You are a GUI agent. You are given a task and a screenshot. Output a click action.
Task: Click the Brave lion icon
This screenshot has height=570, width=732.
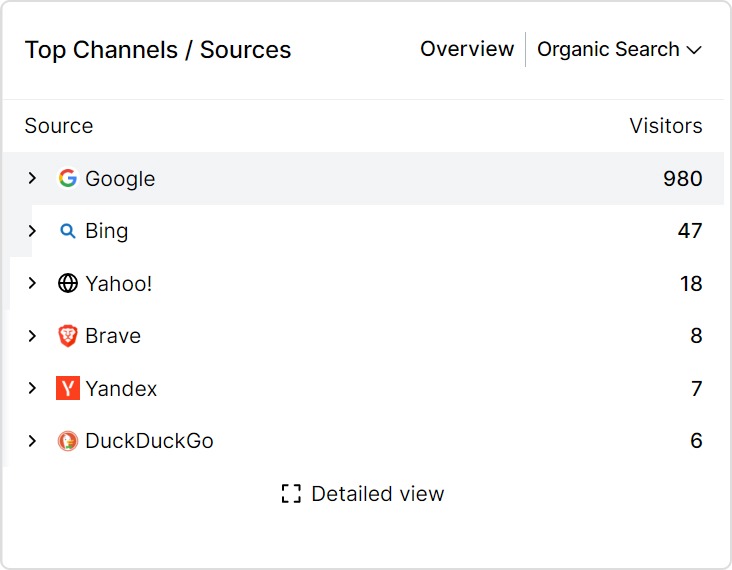(x=68, y=336)
